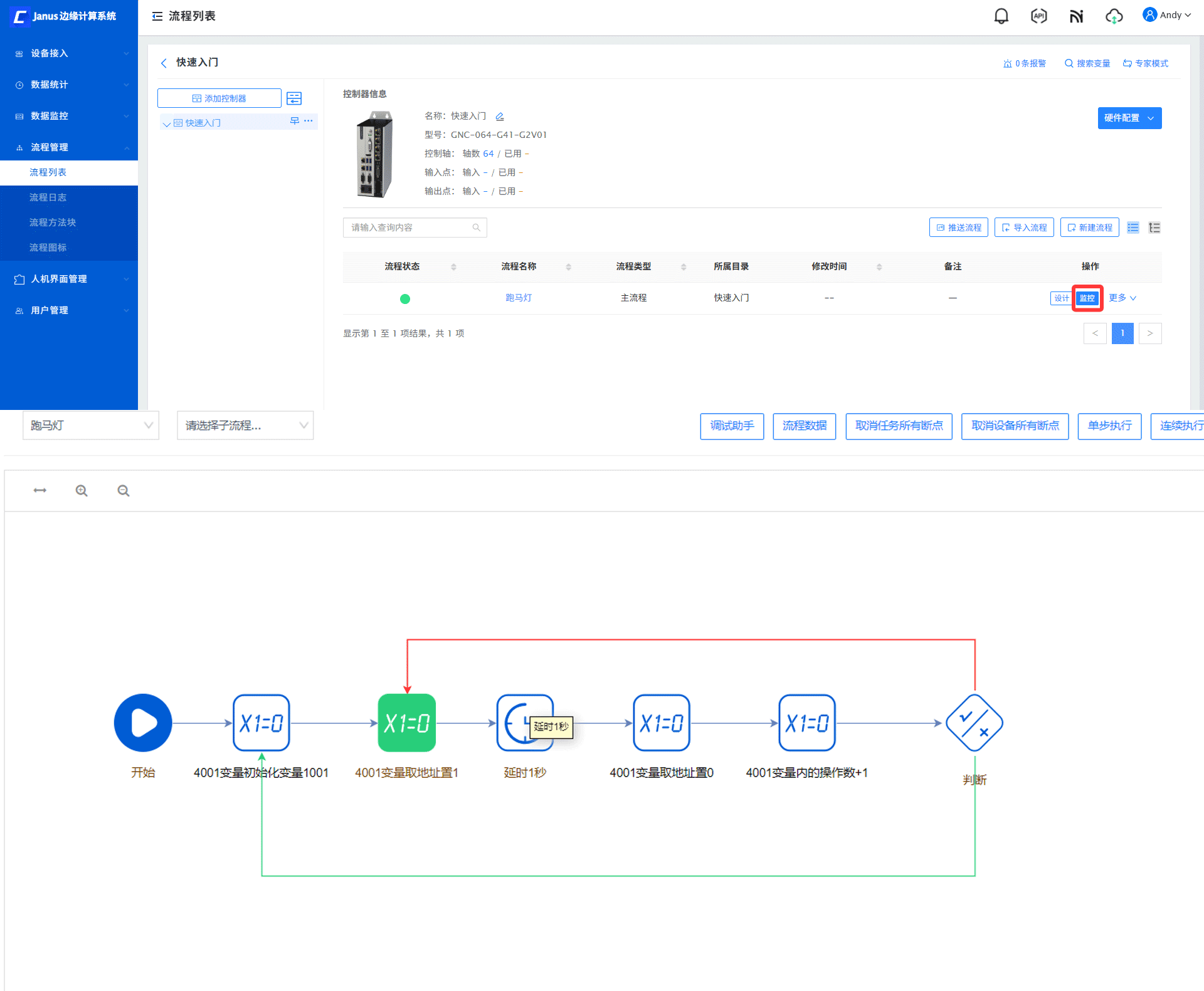Image resolution: width=1204 pixels, height=991 pixels.
Task: Click the notification bell icon
Action: [1001, 16]
